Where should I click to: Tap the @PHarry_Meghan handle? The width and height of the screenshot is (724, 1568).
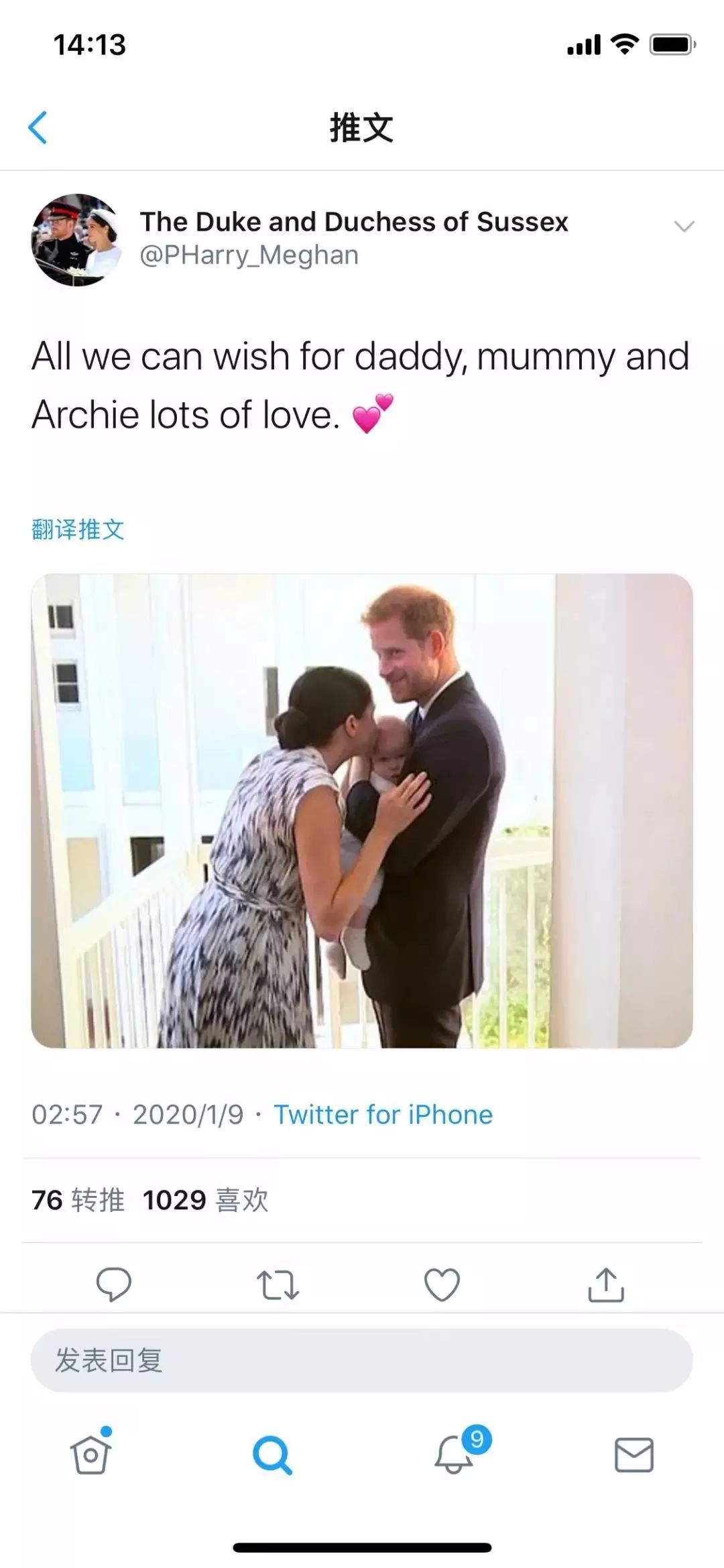pyautogui.click(x=249, y=255)
